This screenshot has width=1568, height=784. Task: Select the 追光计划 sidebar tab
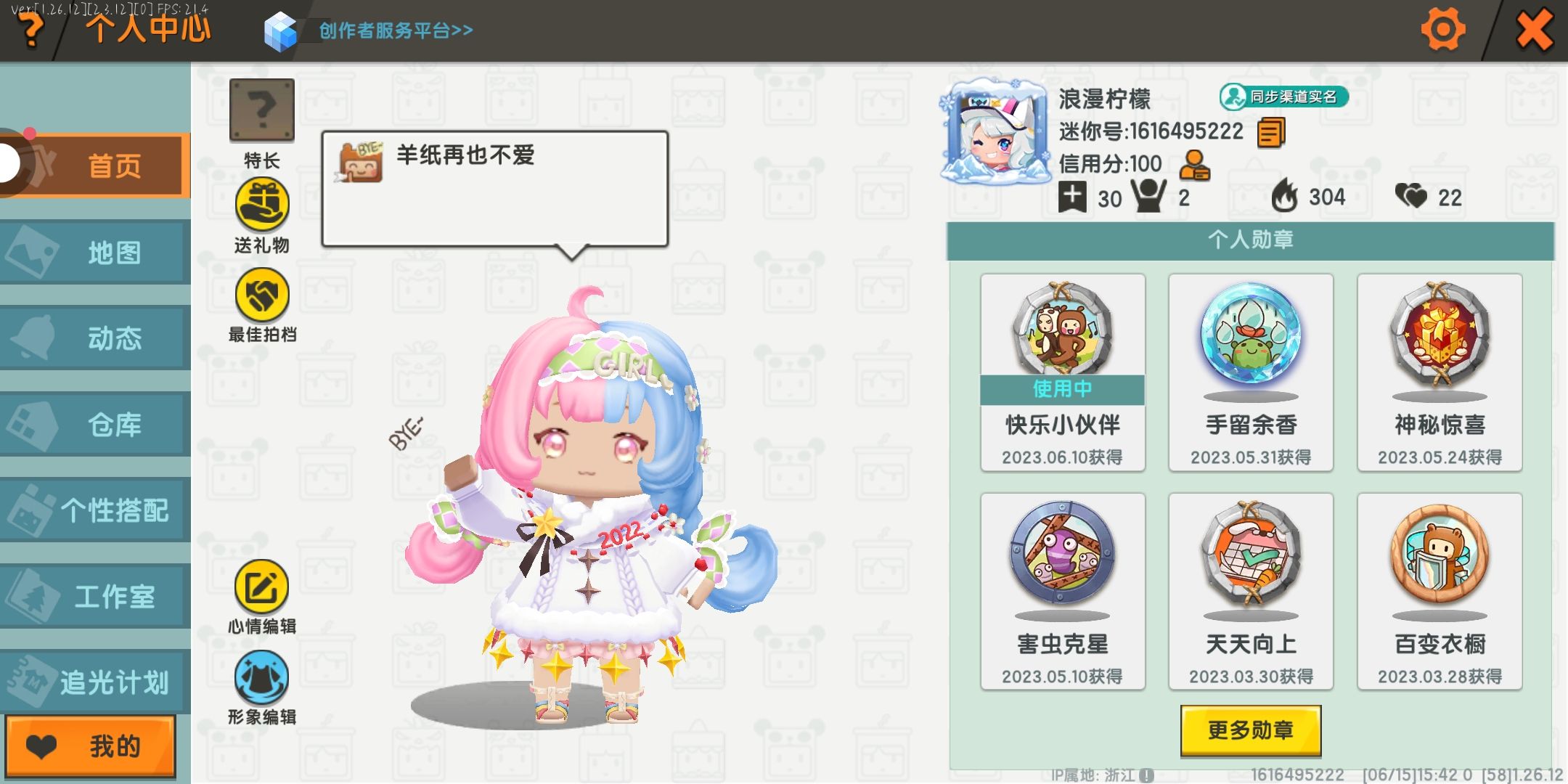coord(95,682)
